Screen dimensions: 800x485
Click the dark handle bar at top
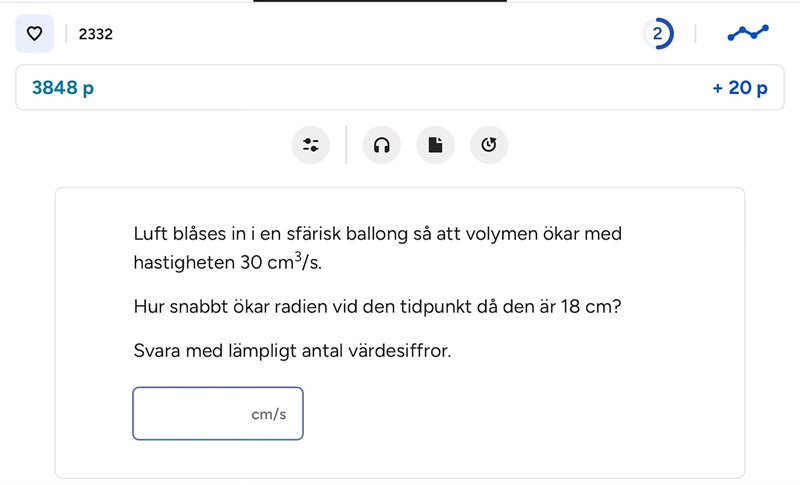coord(400,2)
